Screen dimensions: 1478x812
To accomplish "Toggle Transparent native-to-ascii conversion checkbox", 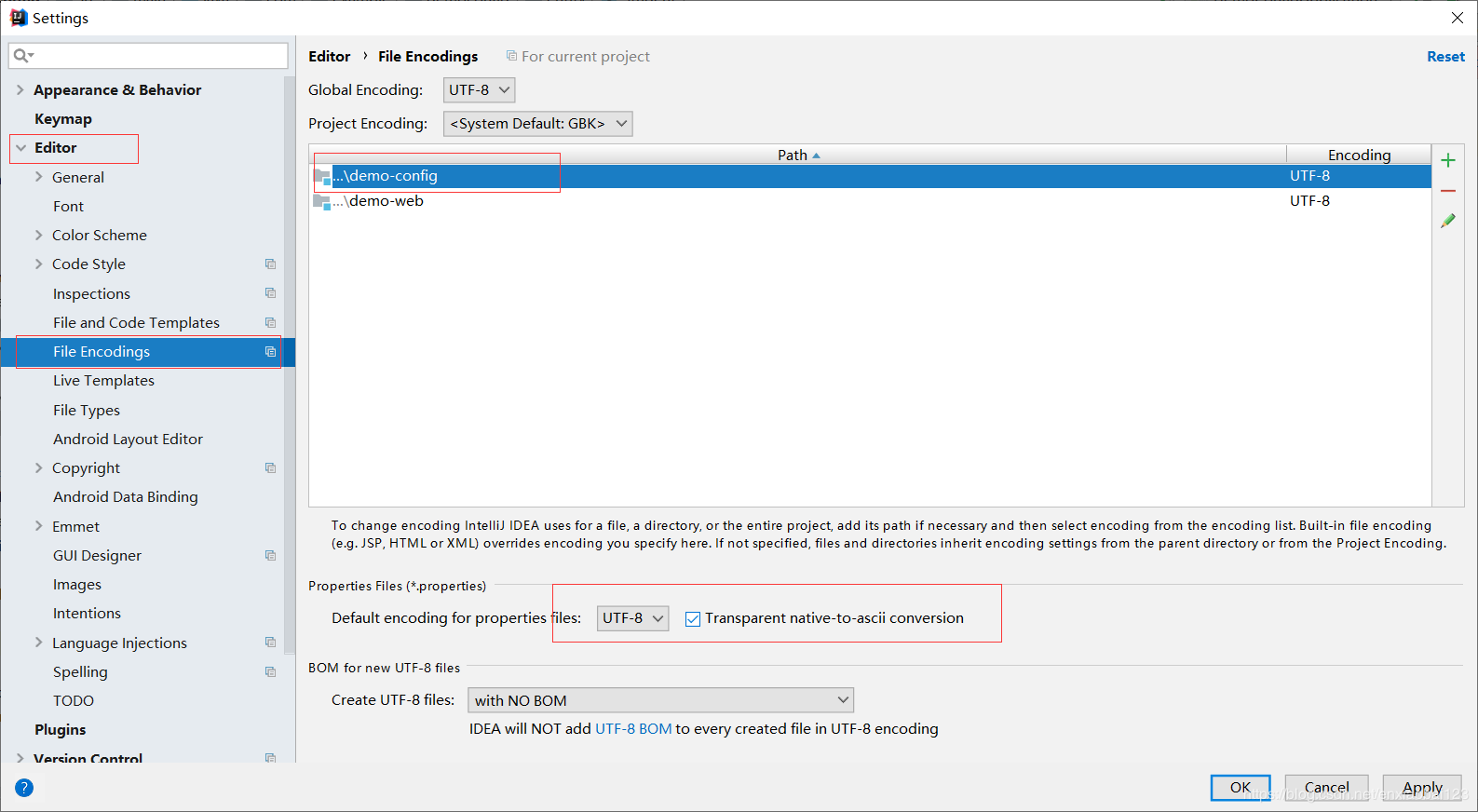I will click(693, 619).
